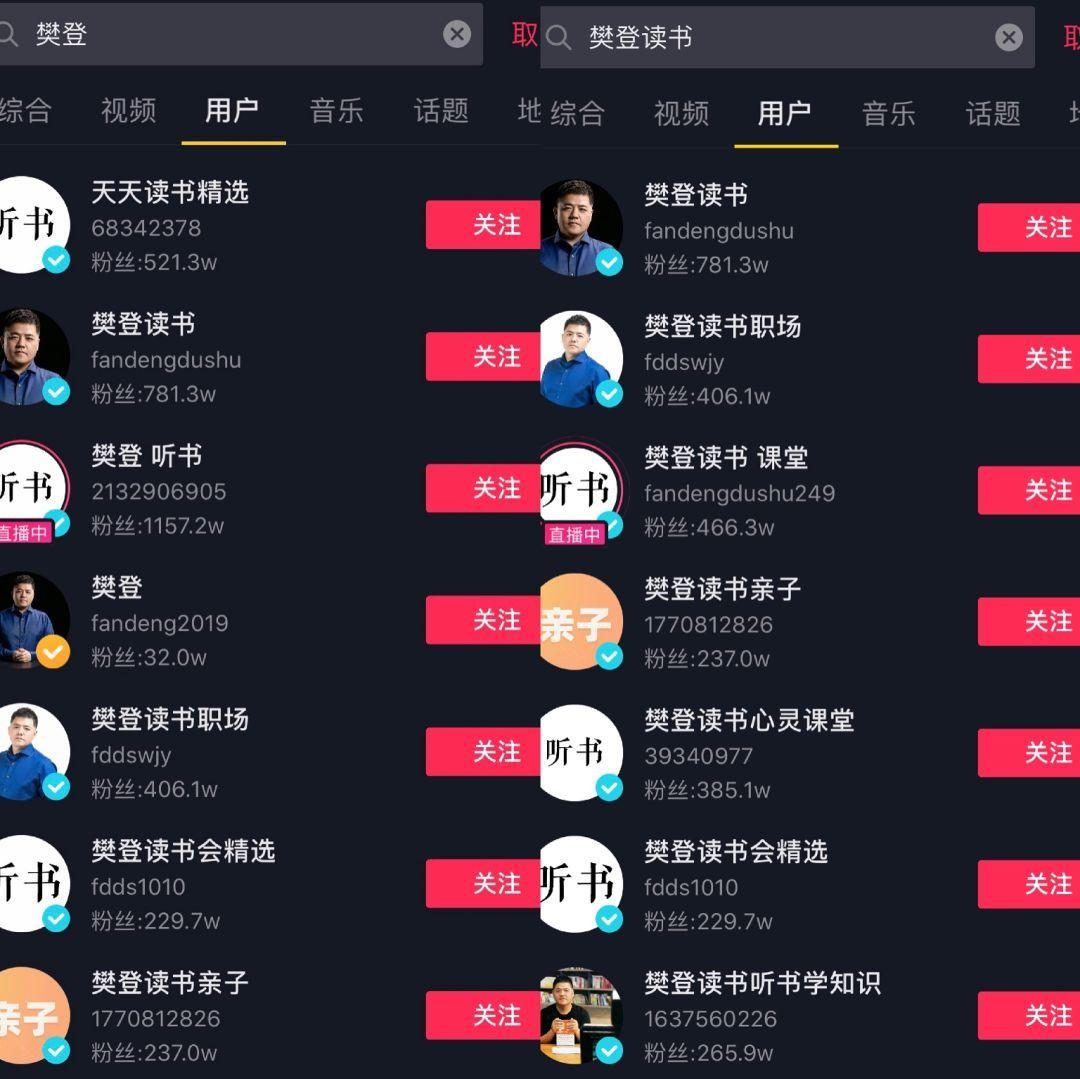Switch to 视频 tab in left panel
Screen dimensions: 1080x1079
click(129, 110)
